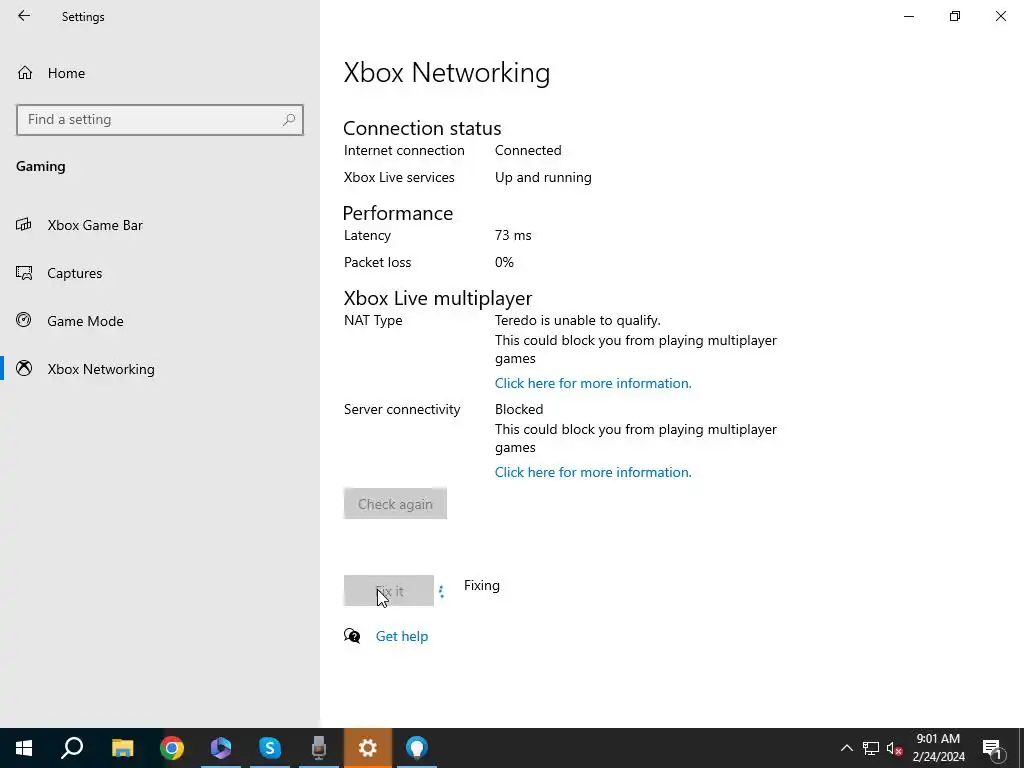Screen dimensions: 1024x768
Task: Minimize the Settings window
Action: pos(909,16)
